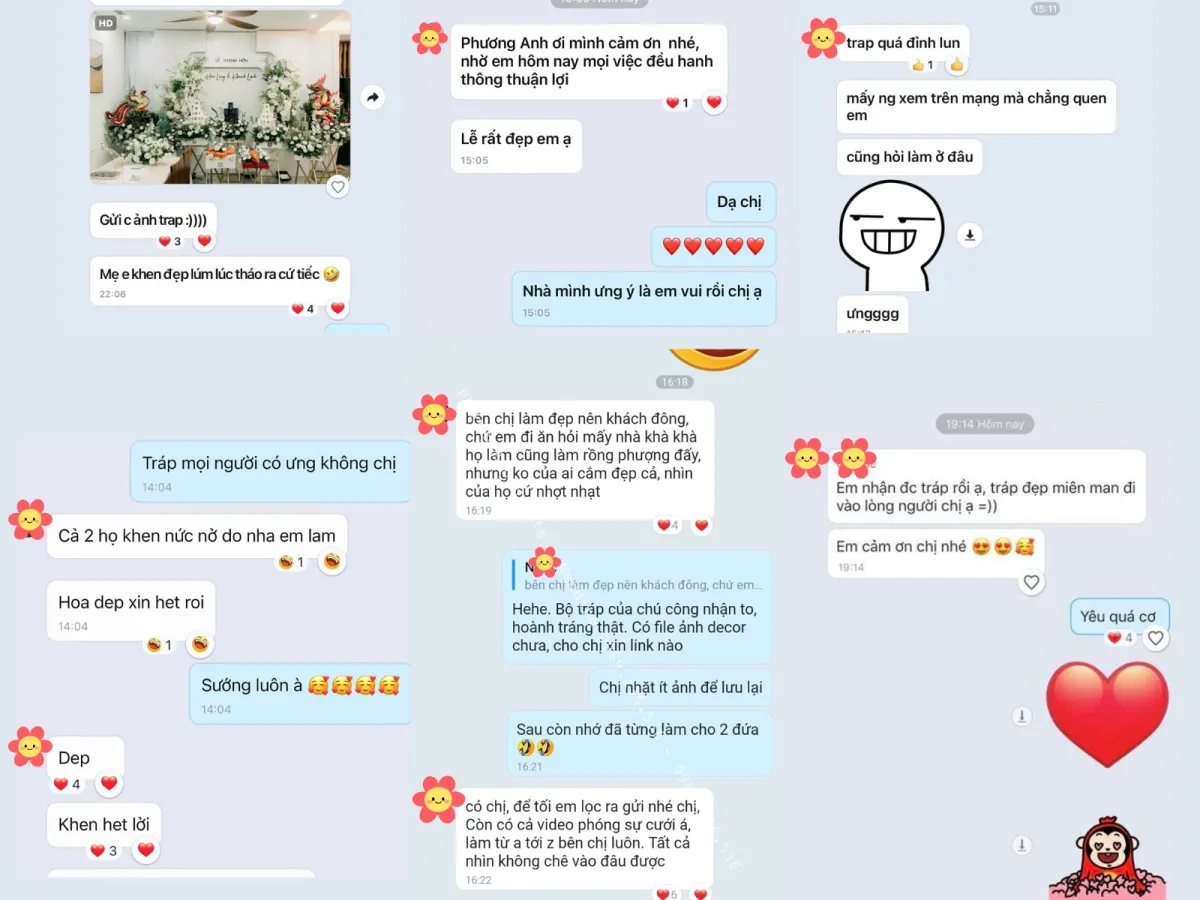Toggle heart outline under 'Em cảm ơn chị nhé'
Viewport: 1200px width, 900px height.
pos(1031,582)
